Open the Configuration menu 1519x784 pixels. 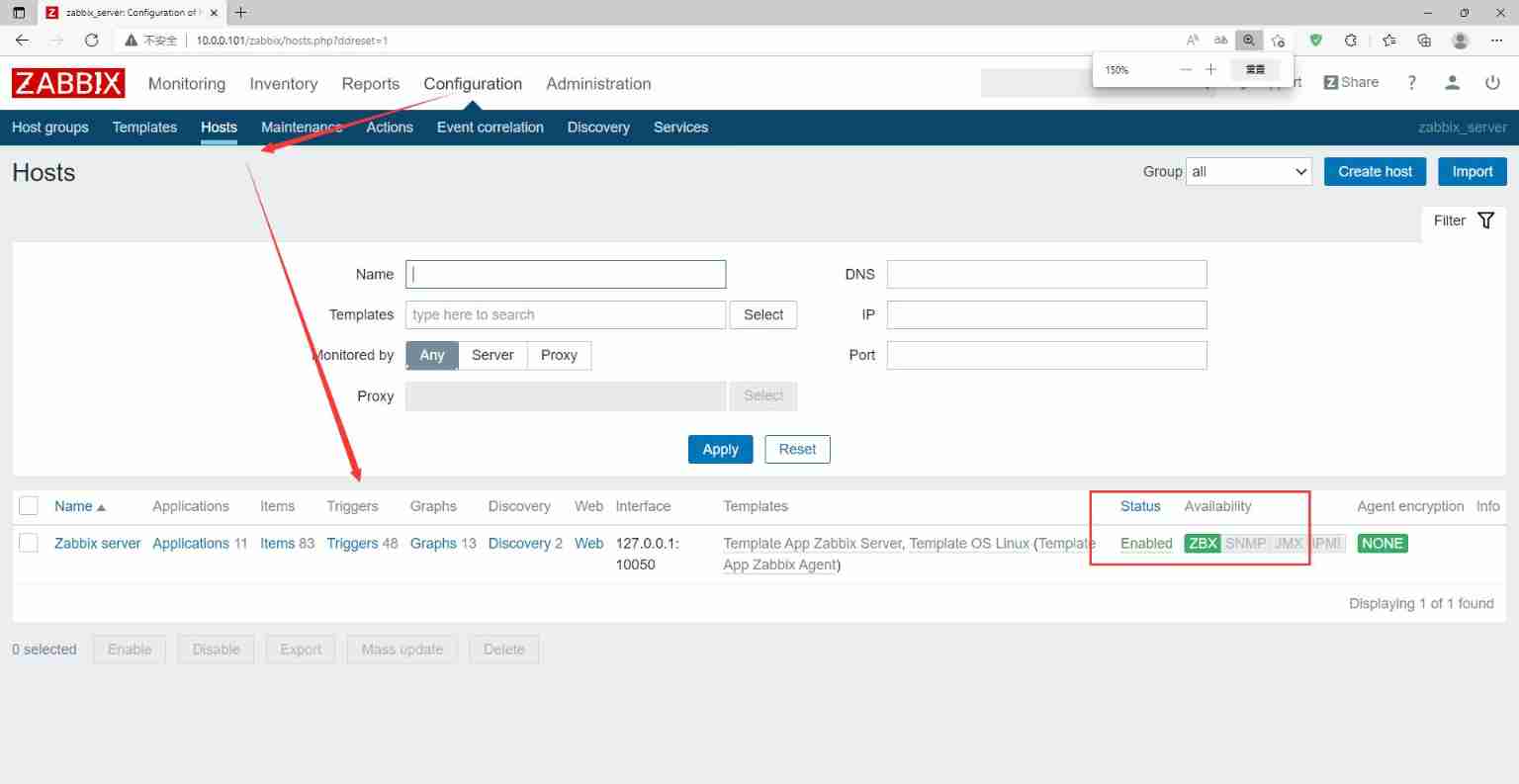473,84
